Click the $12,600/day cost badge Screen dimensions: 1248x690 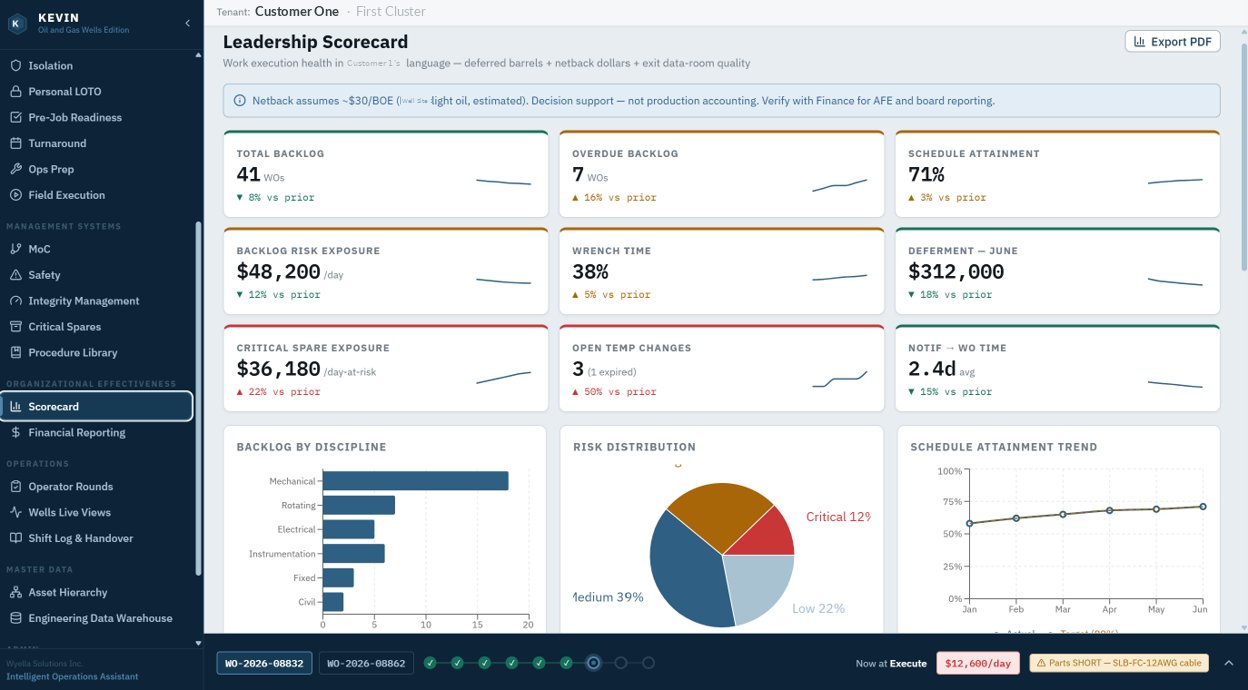point(978,663)
